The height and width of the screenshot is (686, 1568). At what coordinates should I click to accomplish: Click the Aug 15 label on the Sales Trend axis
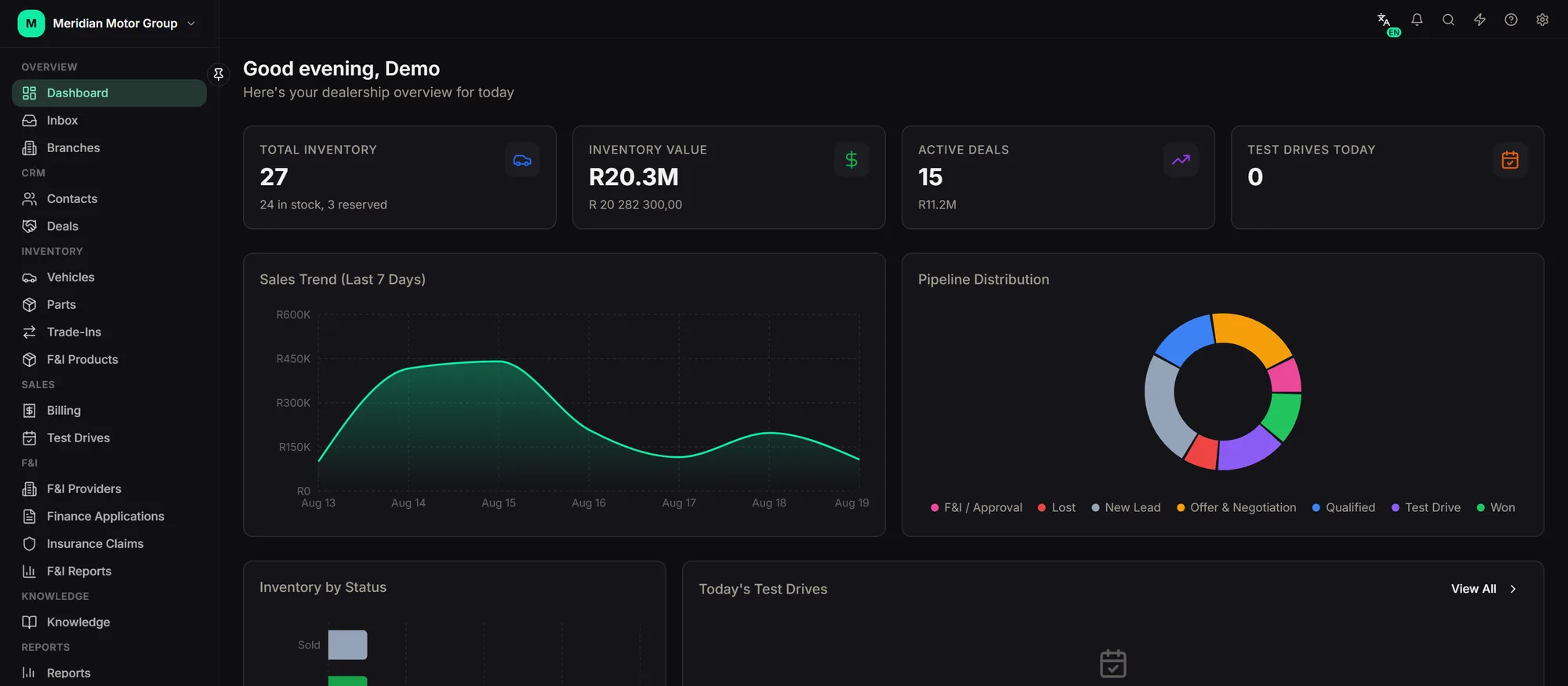499,503
